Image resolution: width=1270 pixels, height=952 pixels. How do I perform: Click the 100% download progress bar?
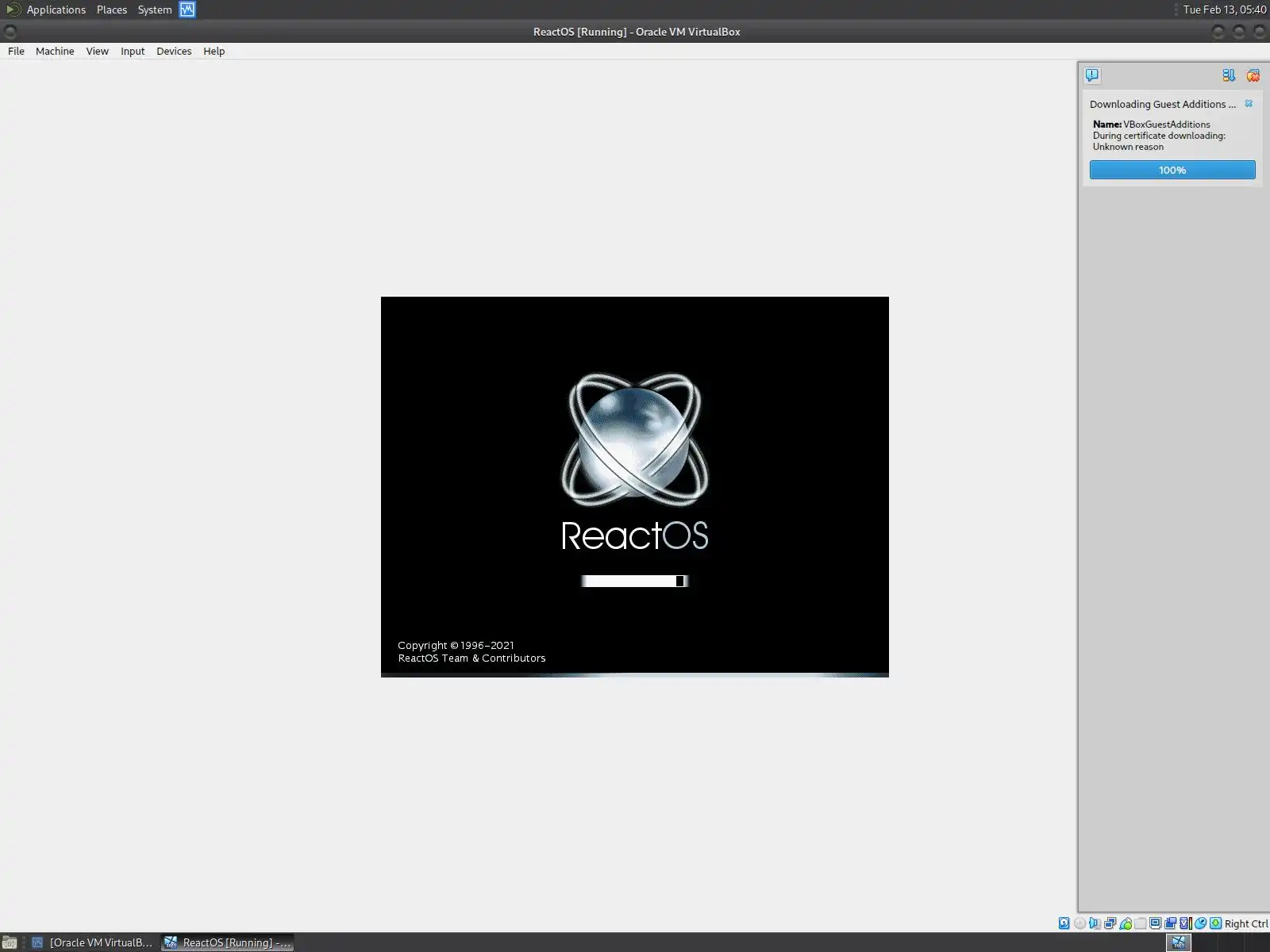1172,170
